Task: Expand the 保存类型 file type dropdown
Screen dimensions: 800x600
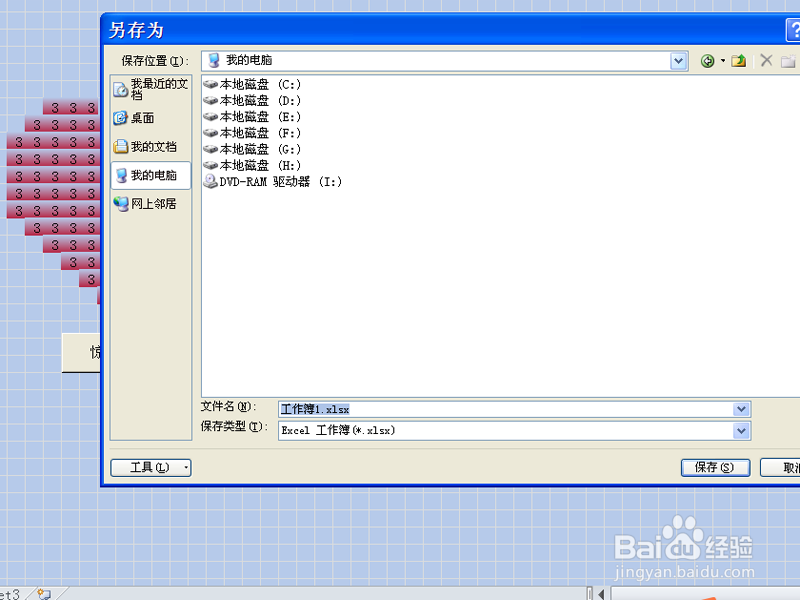Action: tap(741, 430)
